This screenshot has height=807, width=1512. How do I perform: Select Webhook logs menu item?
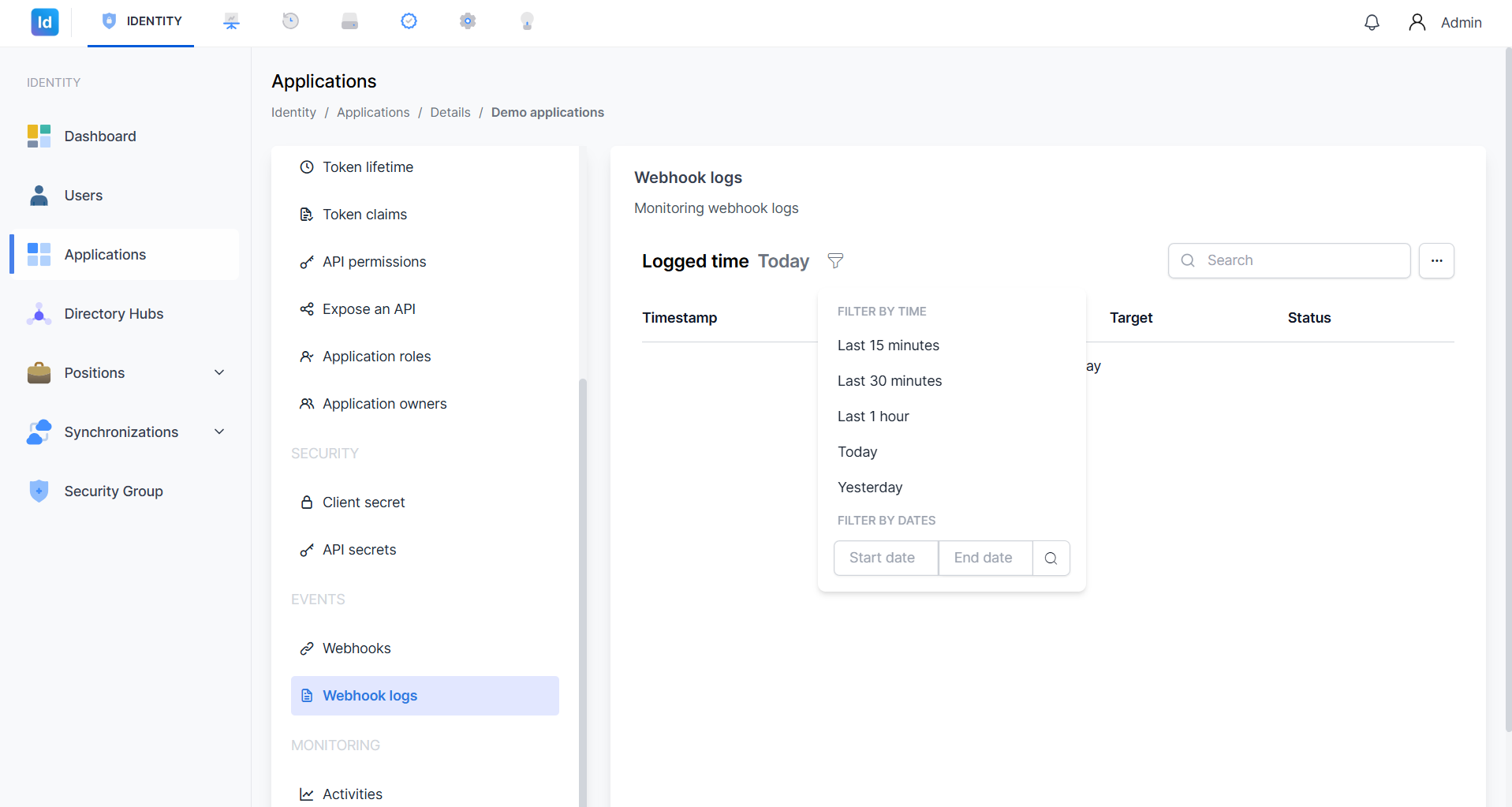(424, 696)
